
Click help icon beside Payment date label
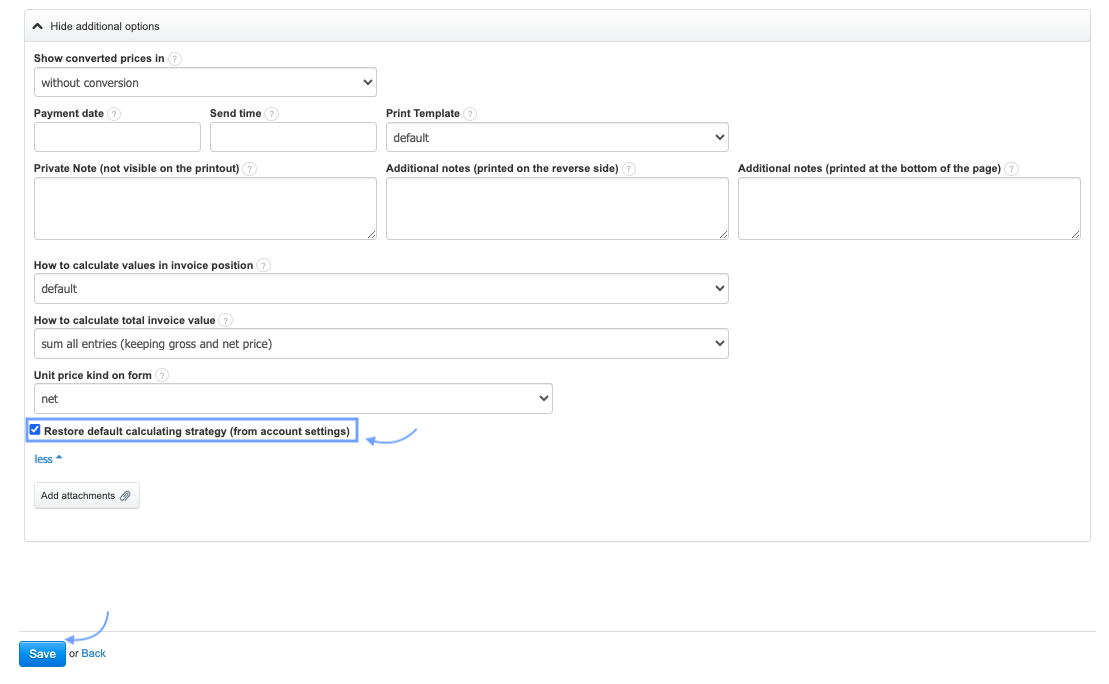pyautogui.click(x=114, y=114)
